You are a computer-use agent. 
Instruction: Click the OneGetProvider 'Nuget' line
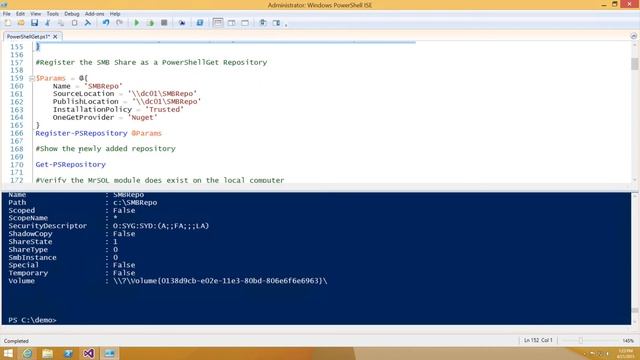[x=105, y=118]
